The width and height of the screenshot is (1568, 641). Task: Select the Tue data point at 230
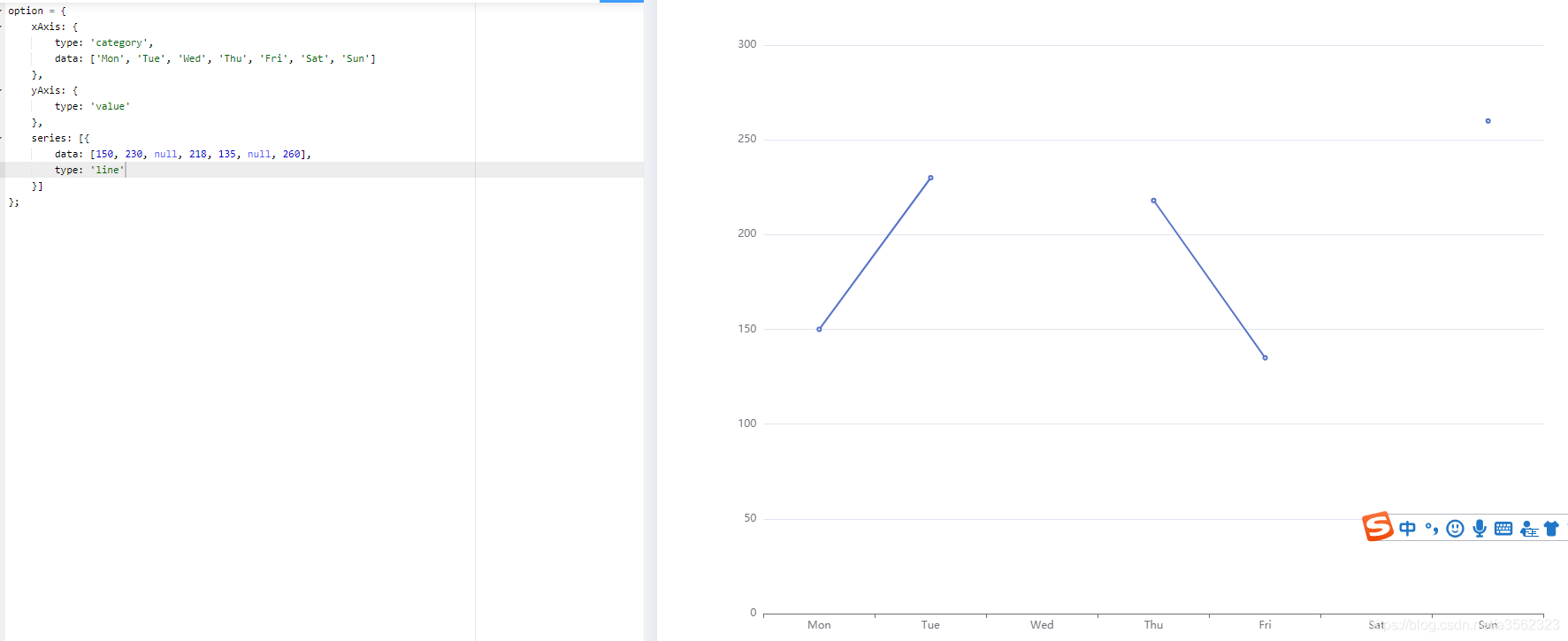pyautogui.click(x=930, y=178)
